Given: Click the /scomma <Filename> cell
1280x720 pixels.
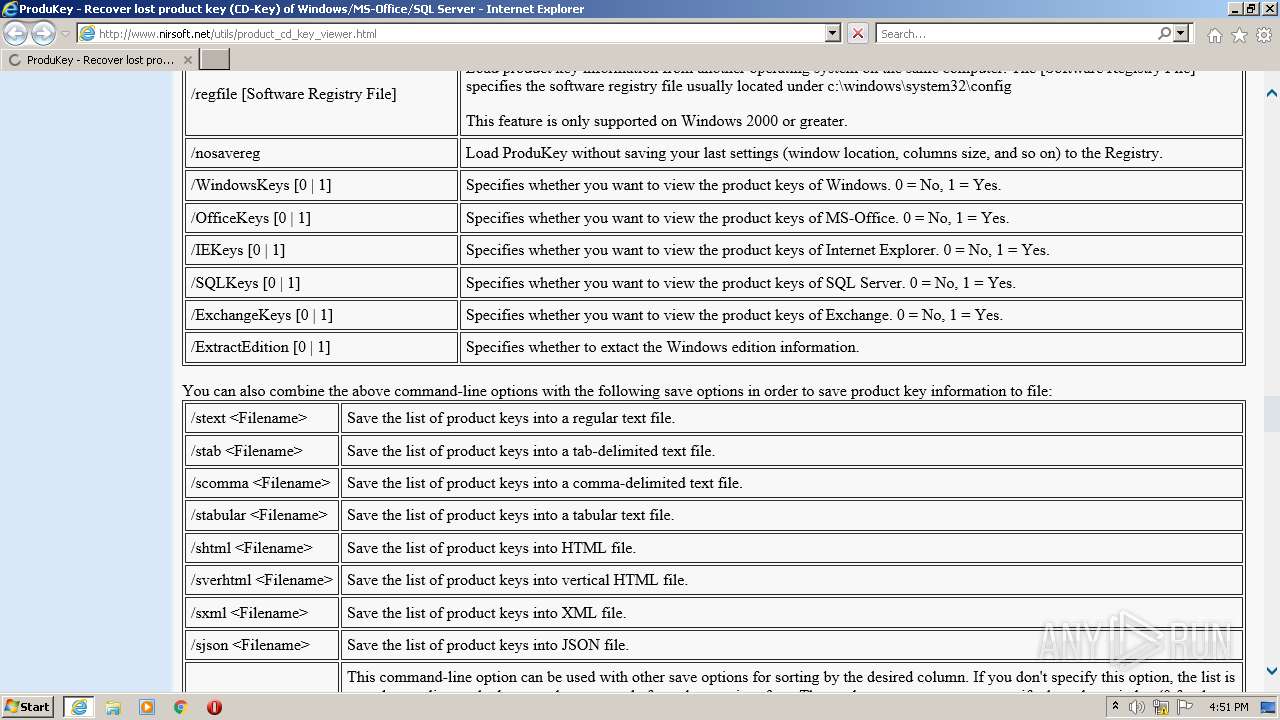Looking at the screenshot, I should [262, 483].
